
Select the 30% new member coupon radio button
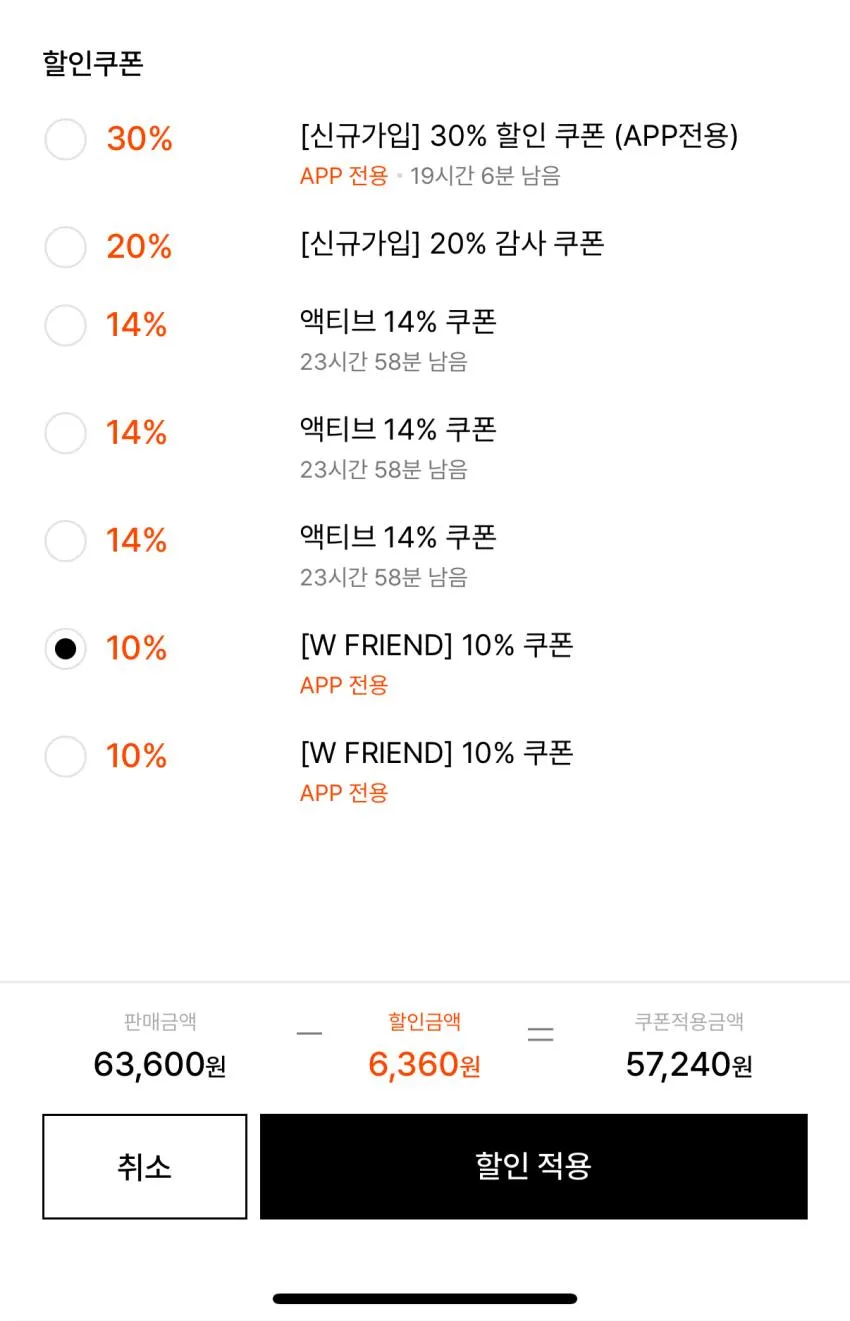65,139
